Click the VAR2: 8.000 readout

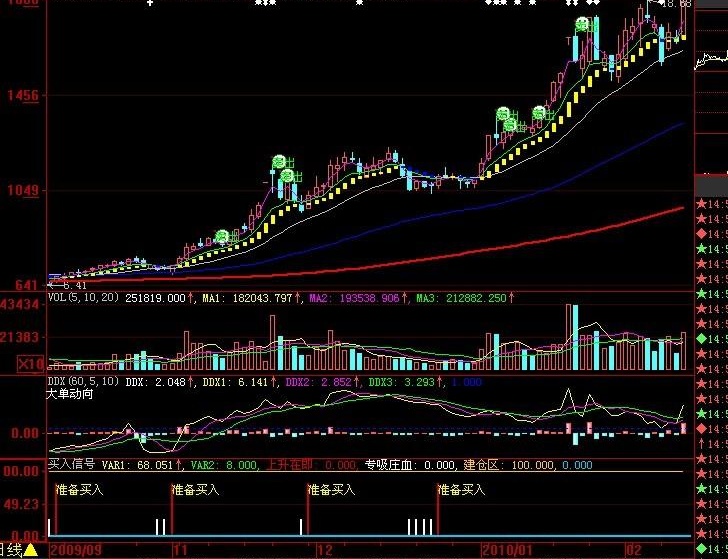tap(224, 465)
